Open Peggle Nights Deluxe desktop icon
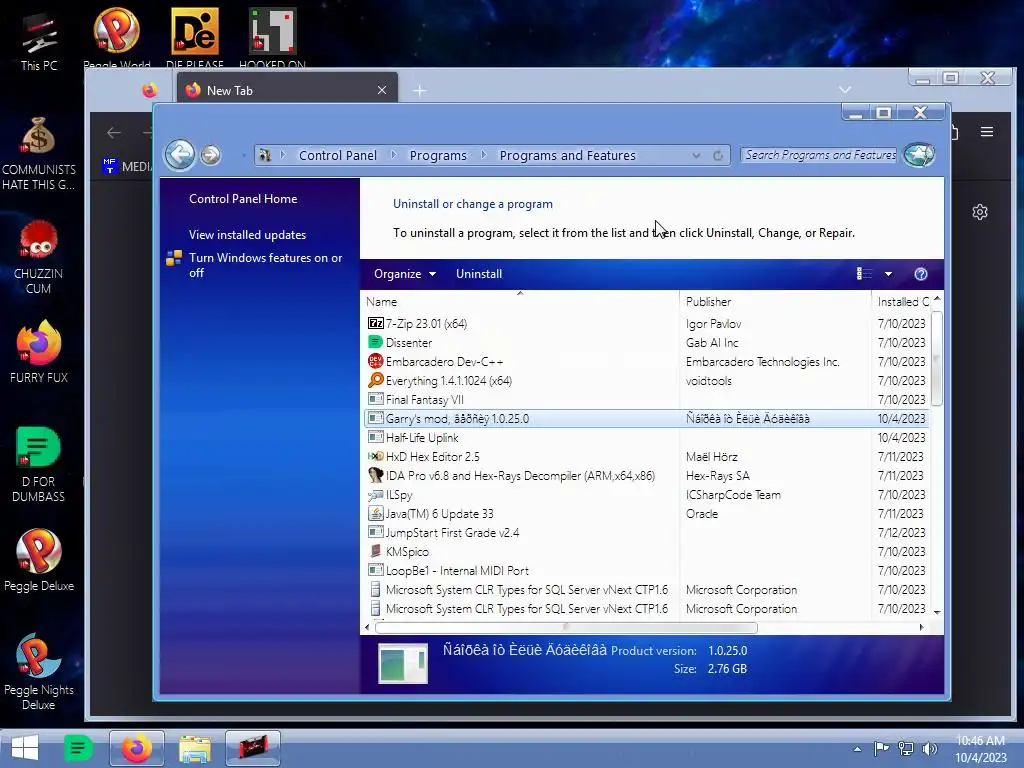Viewport: 1024px width, 768px height. click(x=39, y=671)
